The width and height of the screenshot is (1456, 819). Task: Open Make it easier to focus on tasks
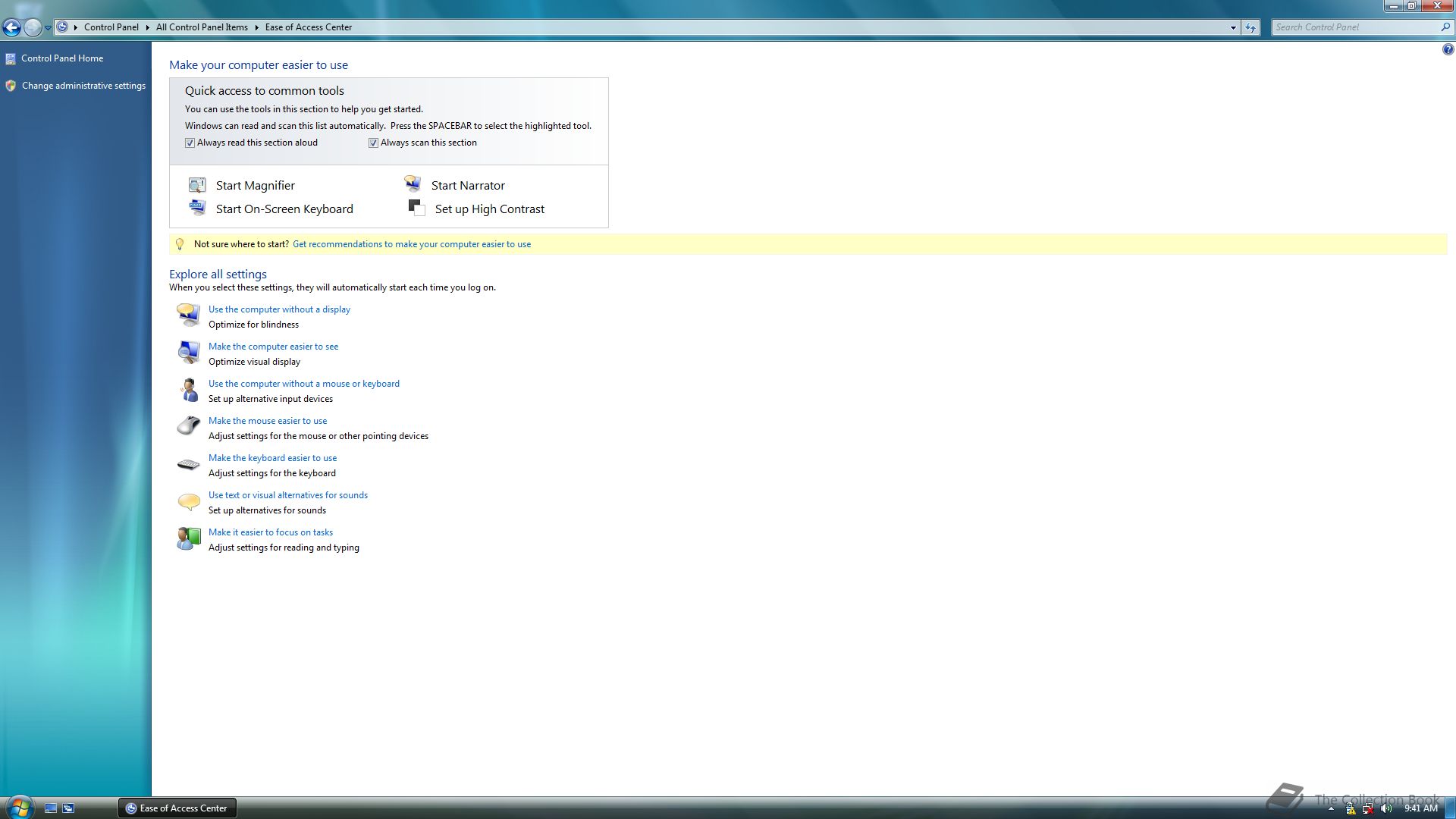tap(271, 532)
